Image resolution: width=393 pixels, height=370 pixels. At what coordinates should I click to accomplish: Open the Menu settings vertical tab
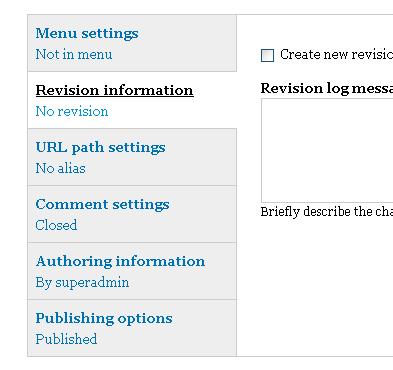(x=87, y=33)
